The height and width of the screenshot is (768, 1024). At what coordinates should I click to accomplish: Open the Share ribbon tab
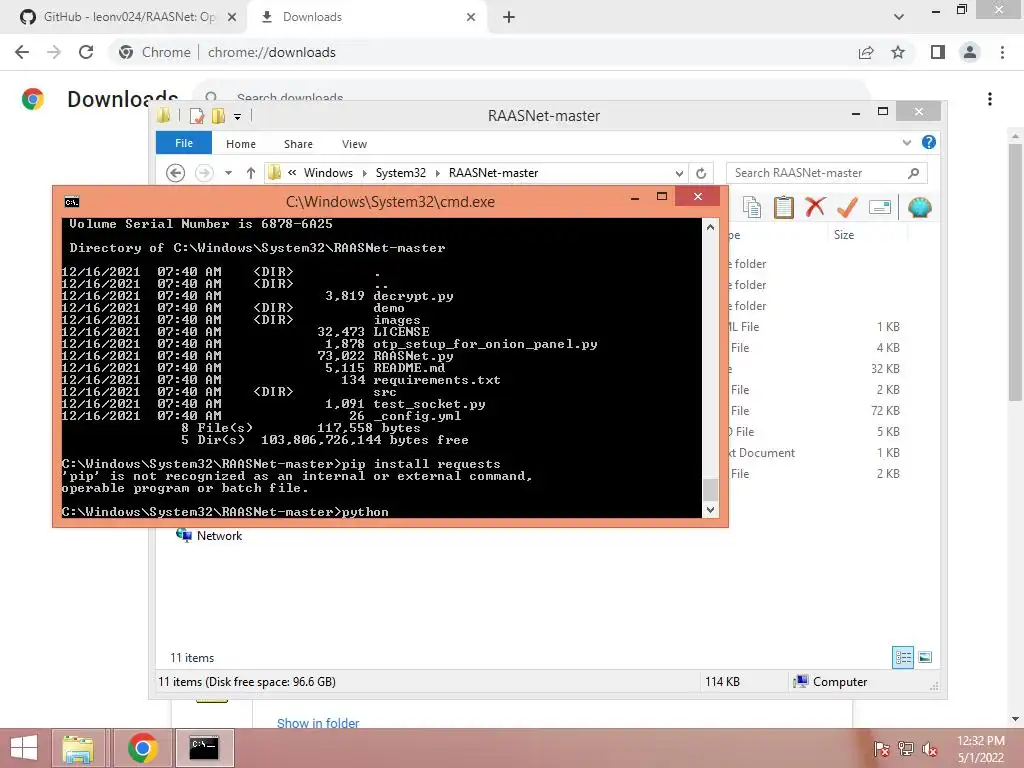tap(298, 144)
